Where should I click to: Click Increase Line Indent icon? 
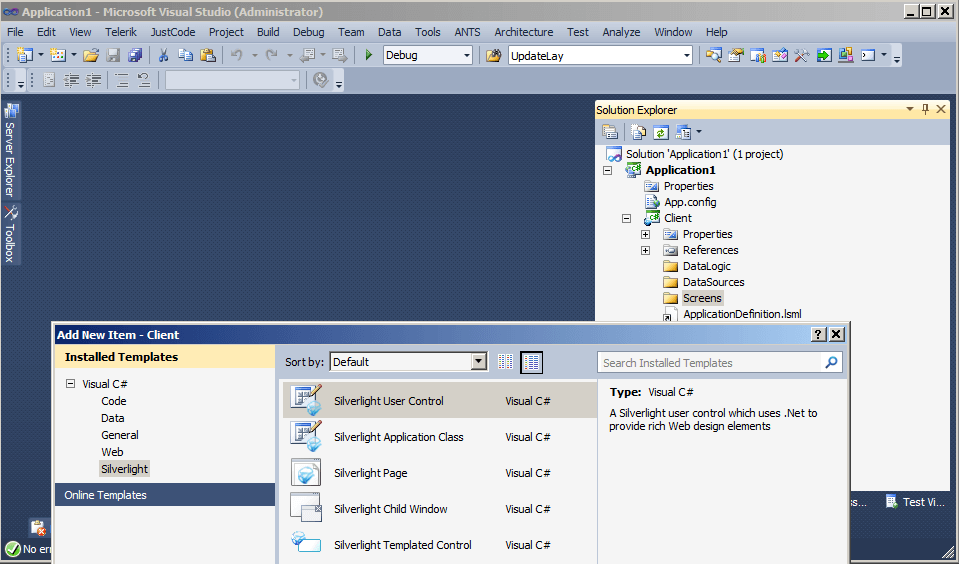94,80
